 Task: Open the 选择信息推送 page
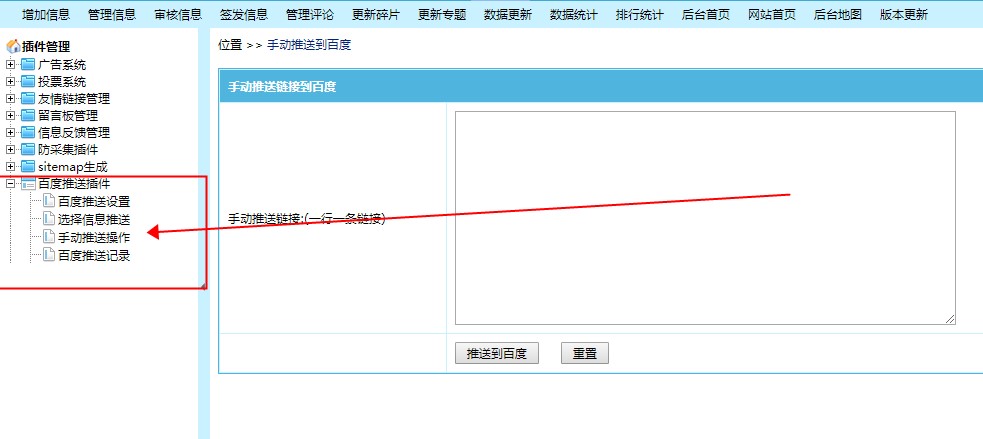click(x=94, y=219)
